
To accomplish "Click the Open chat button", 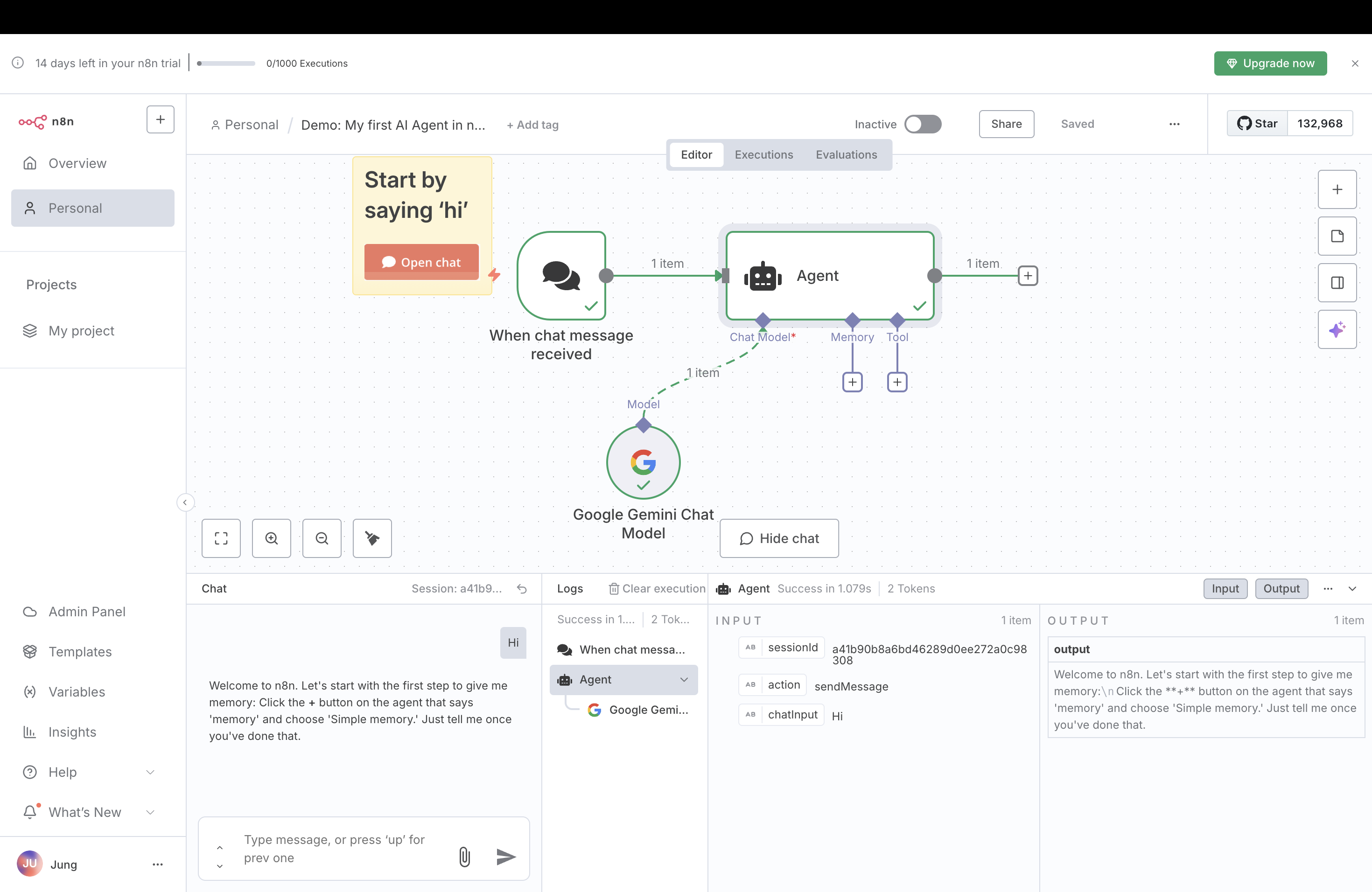I will tap(421, 262).
